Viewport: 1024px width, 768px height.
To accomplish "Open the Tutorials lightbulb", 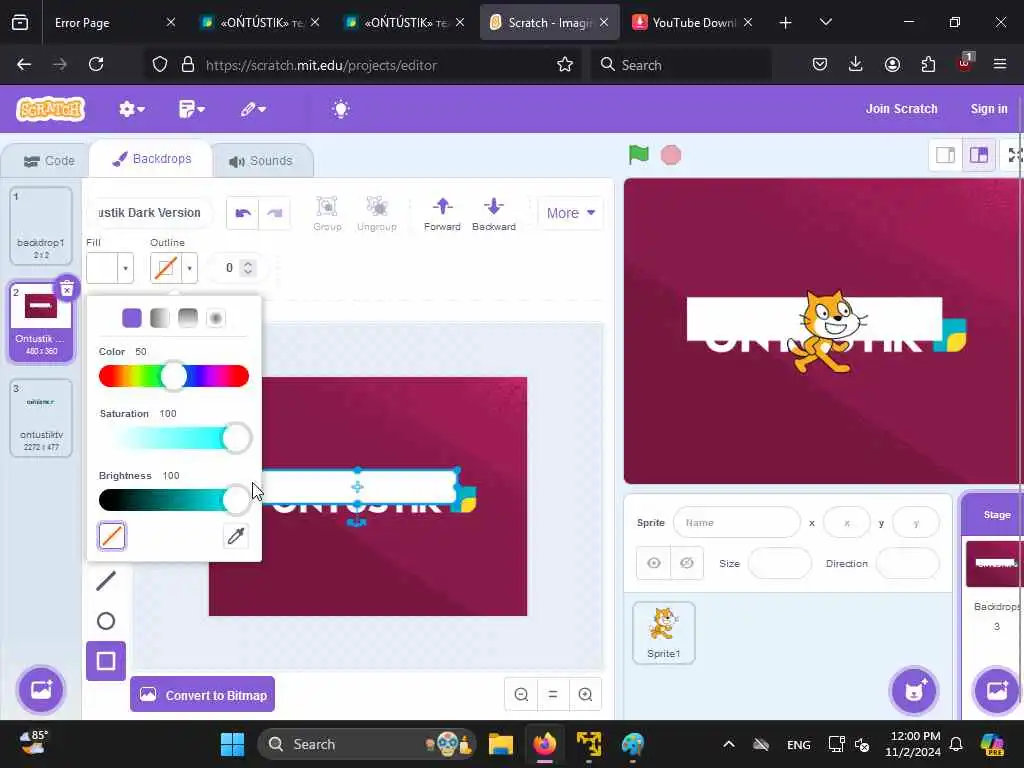I will (x=340, y=109).
